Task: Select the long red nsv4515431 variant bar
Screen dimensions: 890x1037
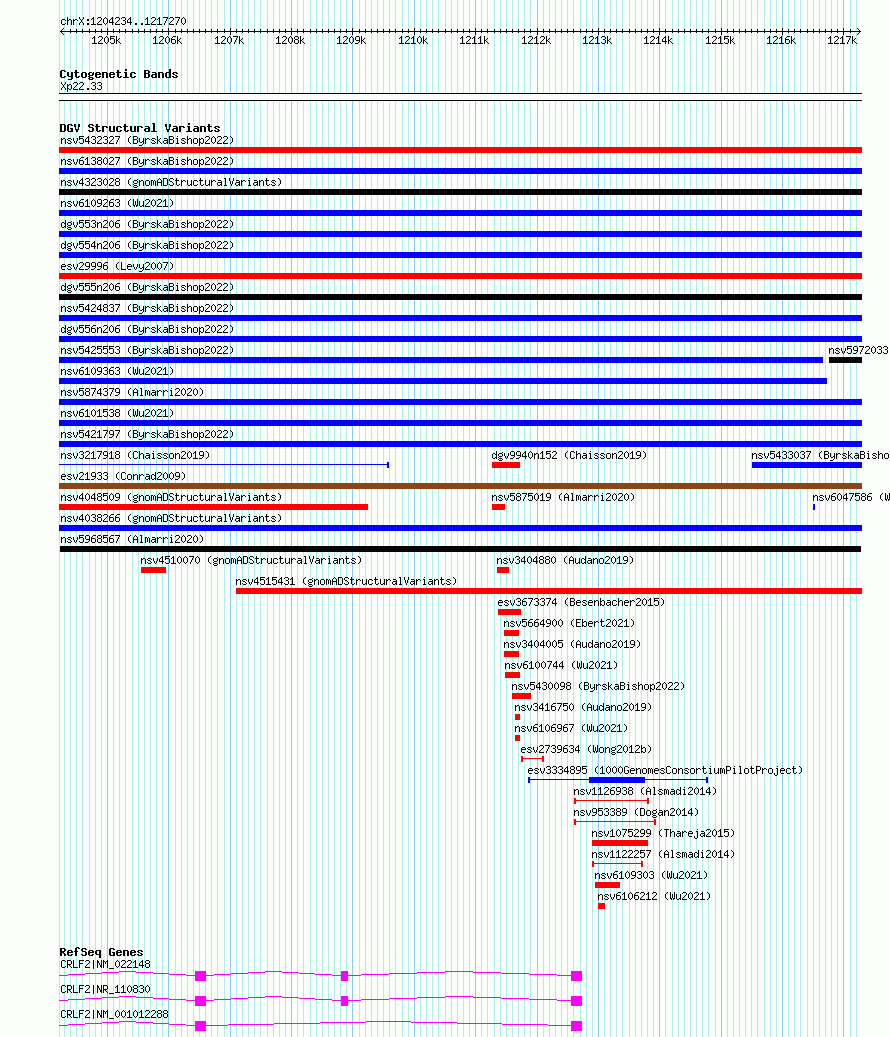Action: pyautogui.click(x=549, y=591)
